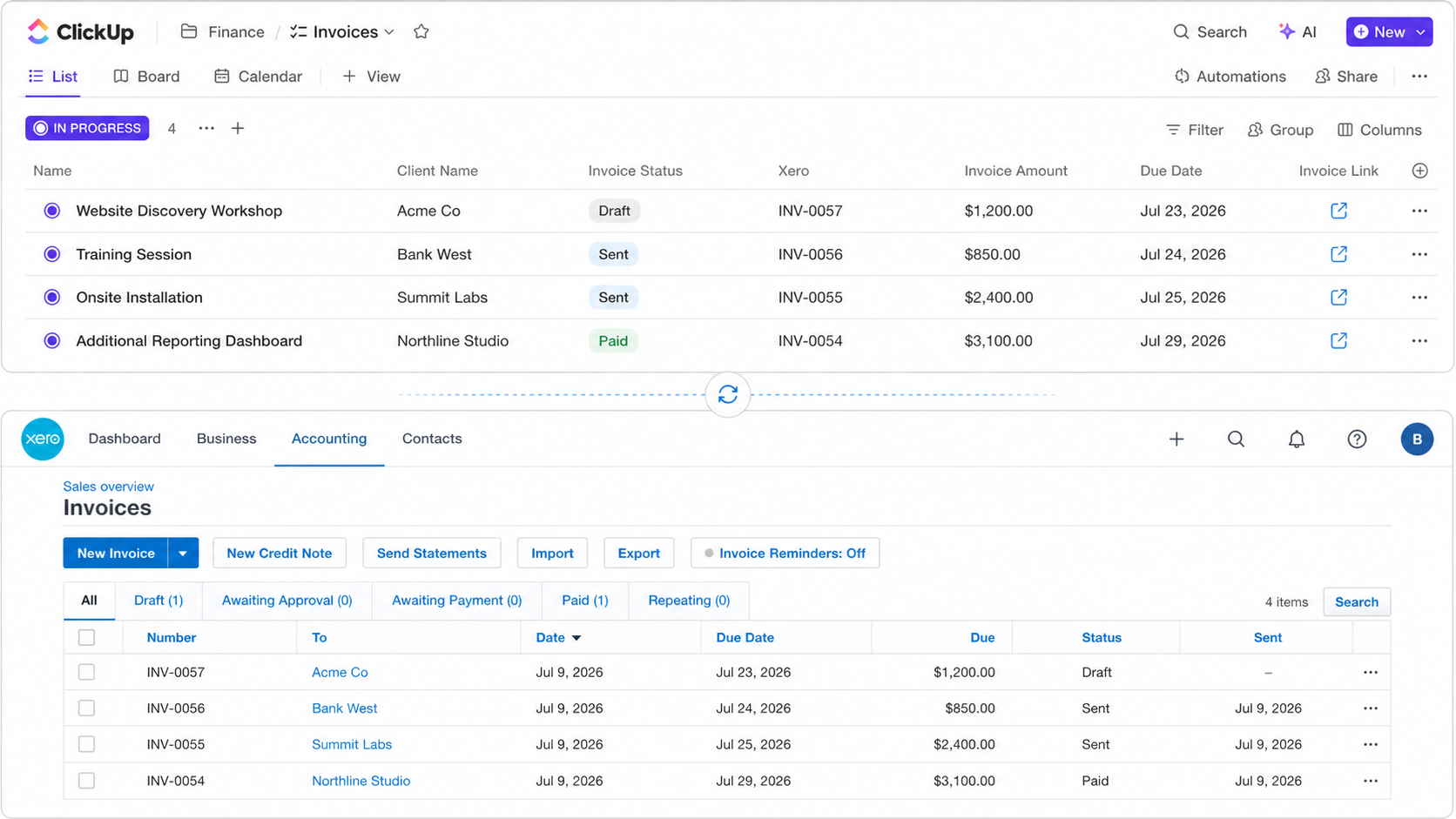Check the INV-0057 row checkbox
Screen dimensions: 1456x819
[86, 673]
